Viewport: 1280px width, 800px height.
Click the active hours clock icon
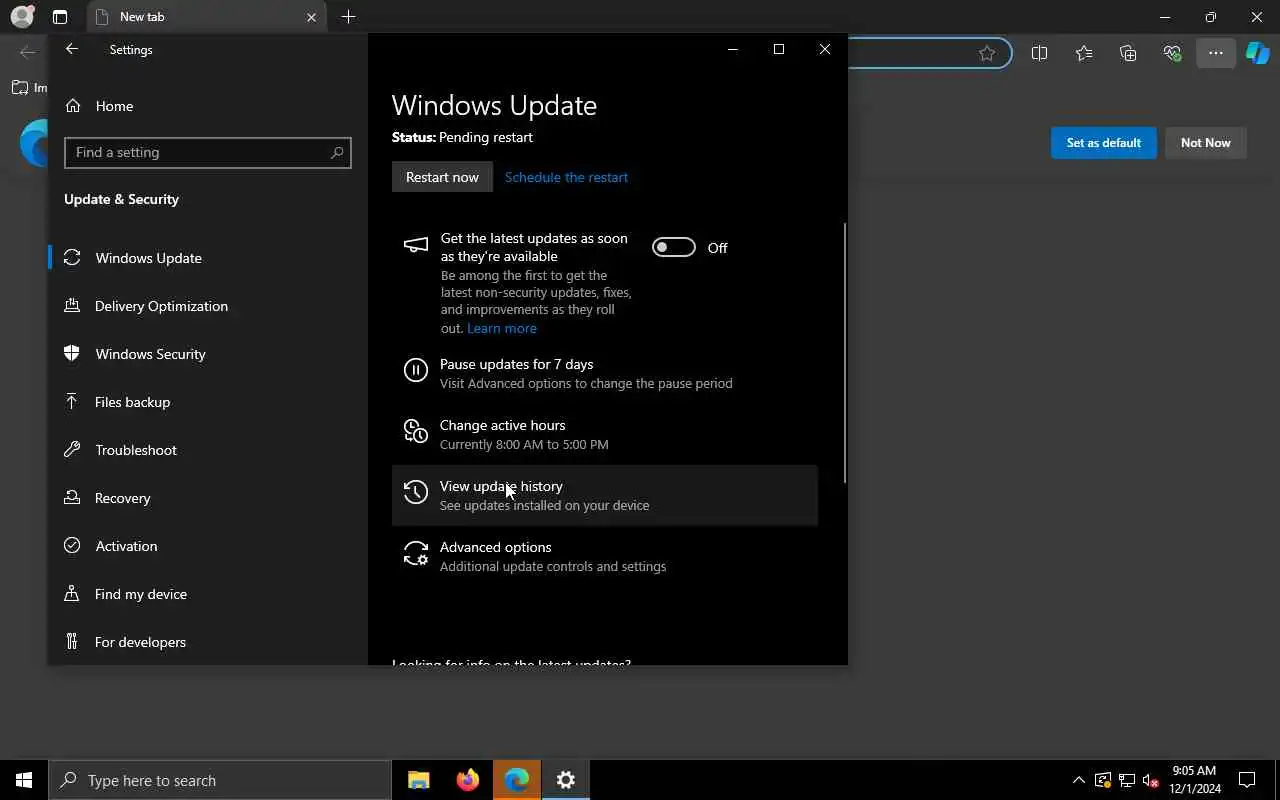tap(415, 431)
